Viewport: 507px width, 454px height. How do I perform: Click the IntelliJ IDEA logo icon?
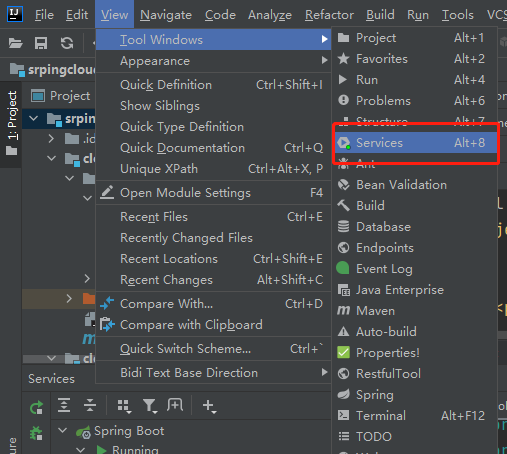(15, 14)
